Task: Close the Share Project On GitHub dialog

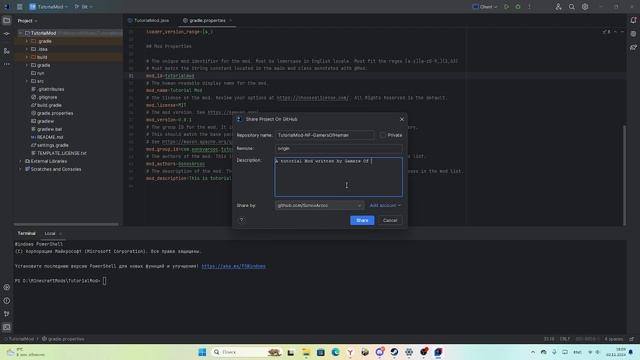Action: coord(402,119)
